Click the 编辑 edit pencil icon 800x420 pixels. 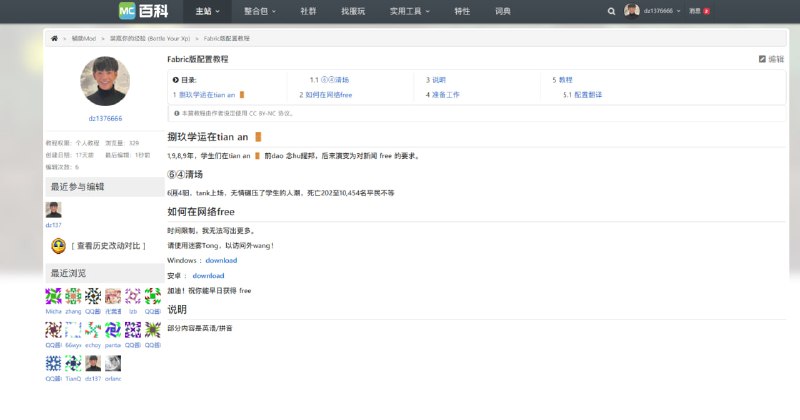(762, 59)
